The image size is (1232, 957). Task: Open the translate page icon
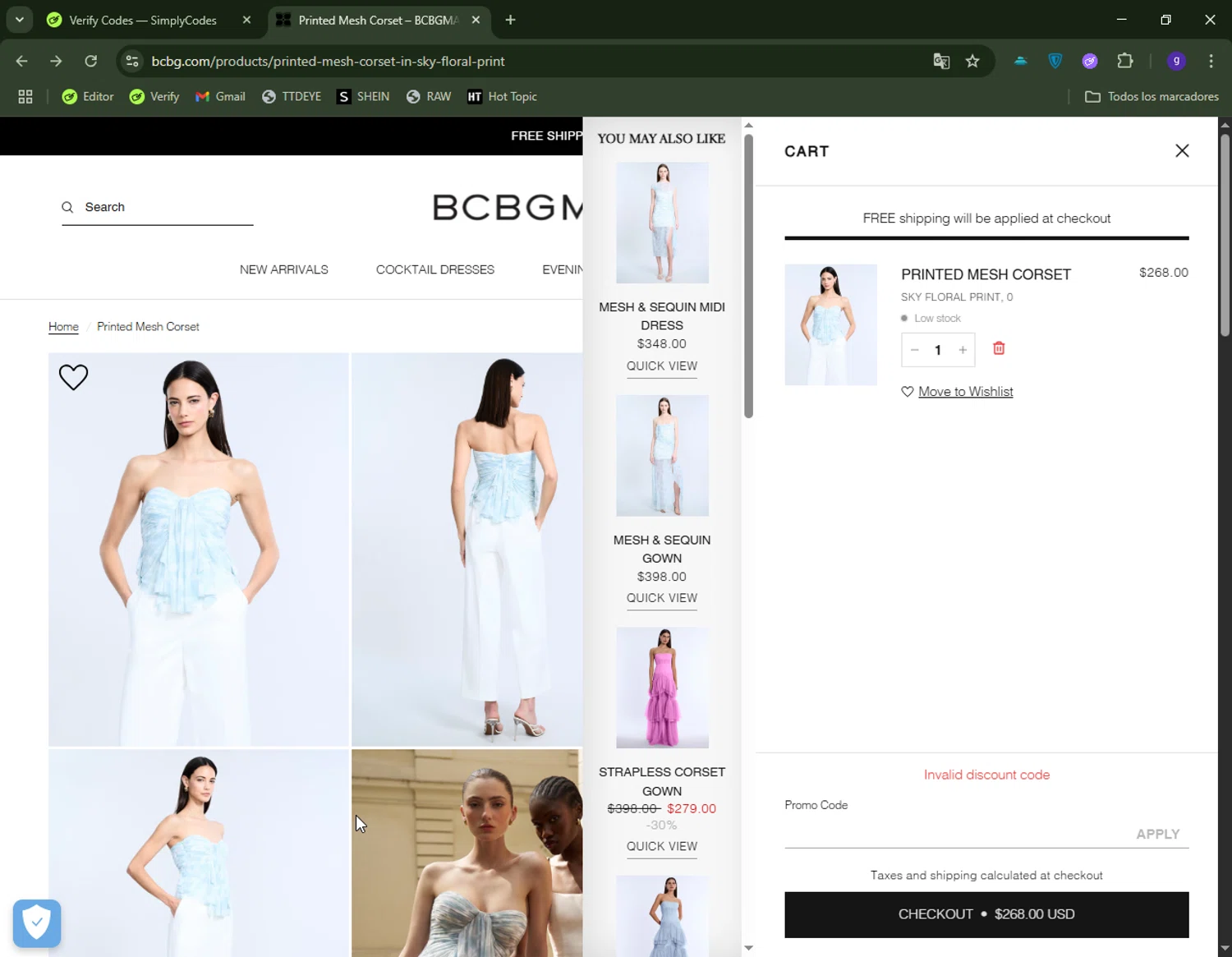point(941,61)
